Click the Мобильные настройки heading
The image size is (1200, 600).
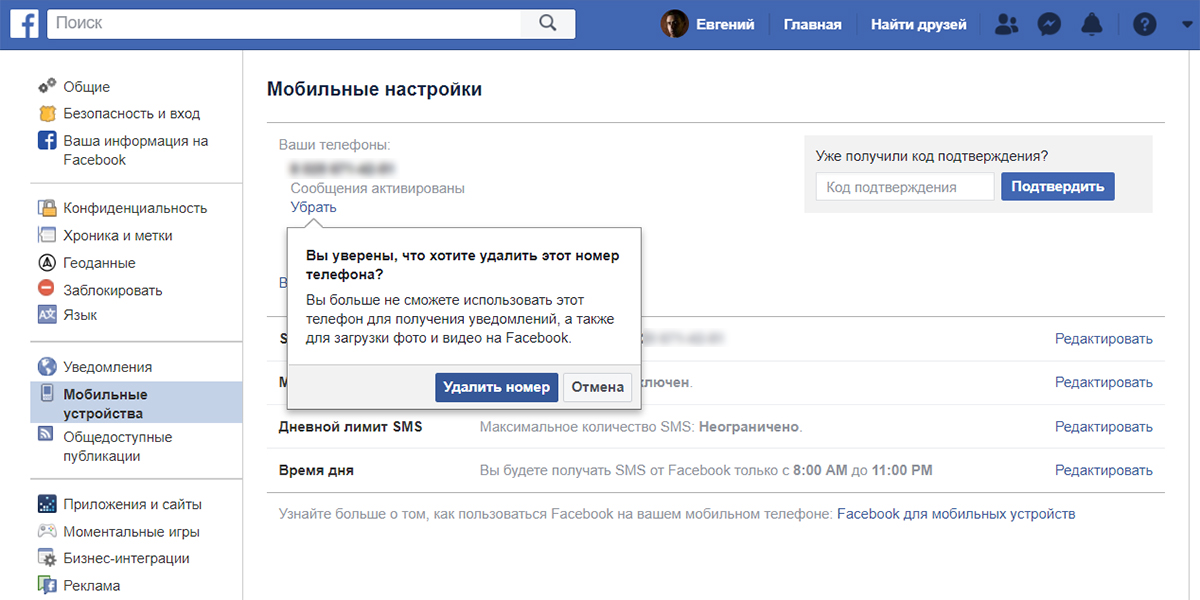[x=374, y=89]
